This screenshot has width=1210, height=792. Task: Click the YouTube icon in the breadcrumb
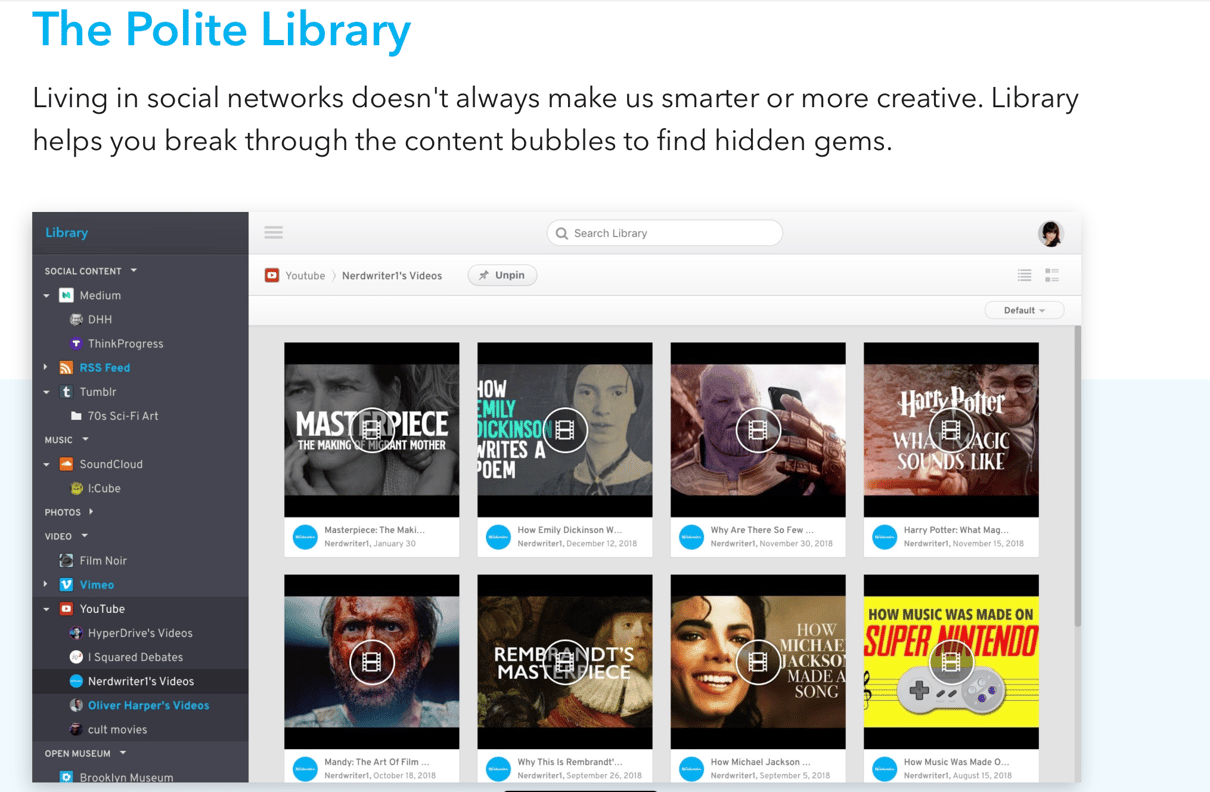point(272,275)
